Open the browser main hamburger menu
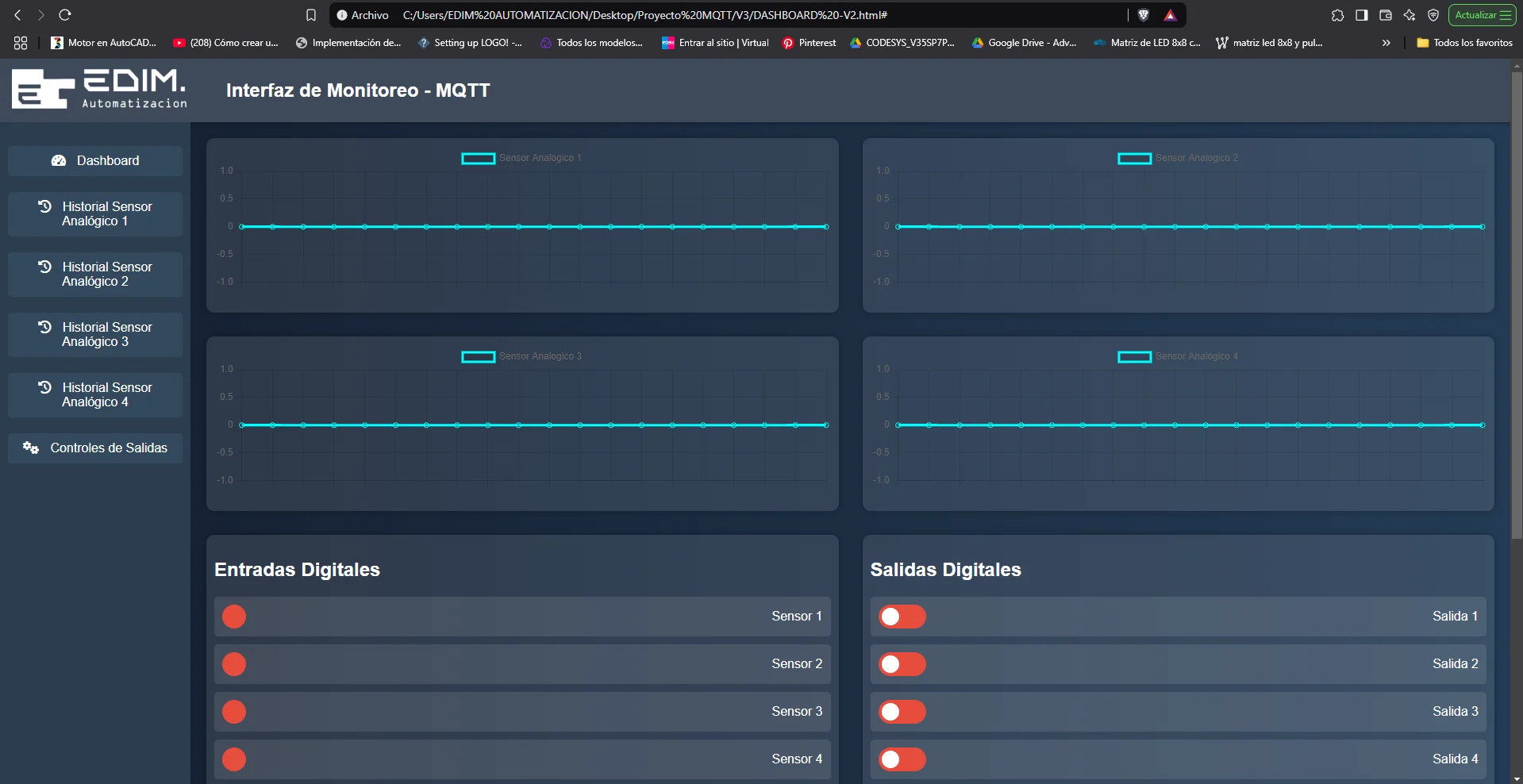The height and width of the screenshot is (784, 1523). point(1506,15)
